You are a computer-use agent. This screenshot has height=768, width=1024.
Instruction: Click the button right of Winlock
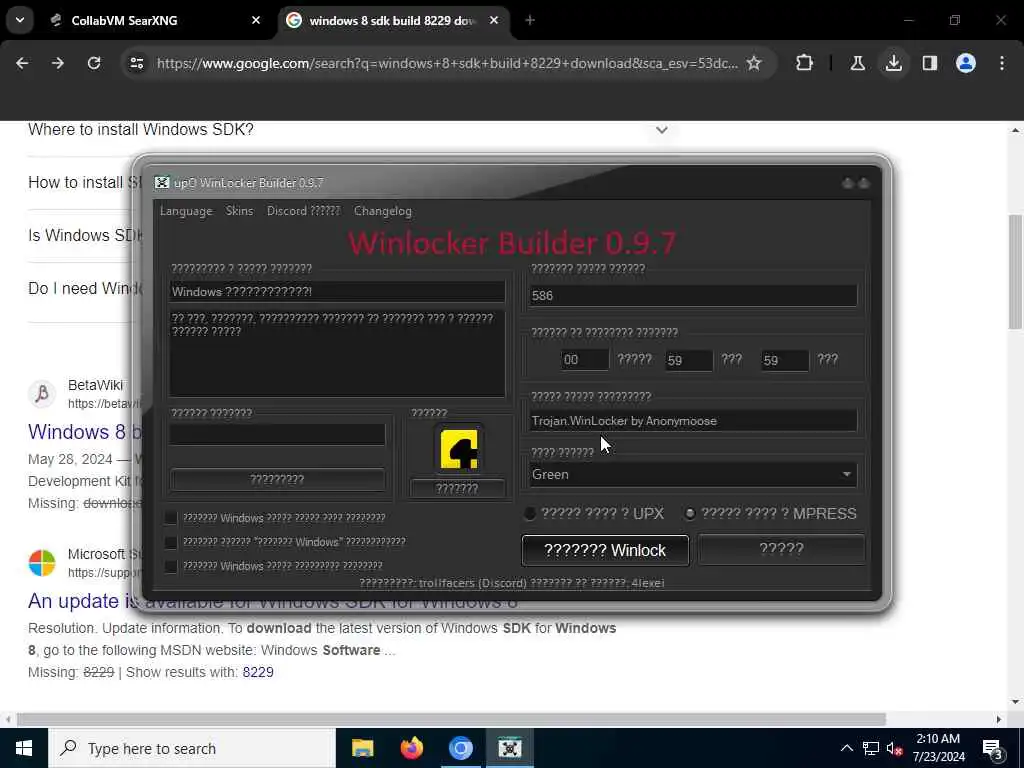tap(781, 549)
